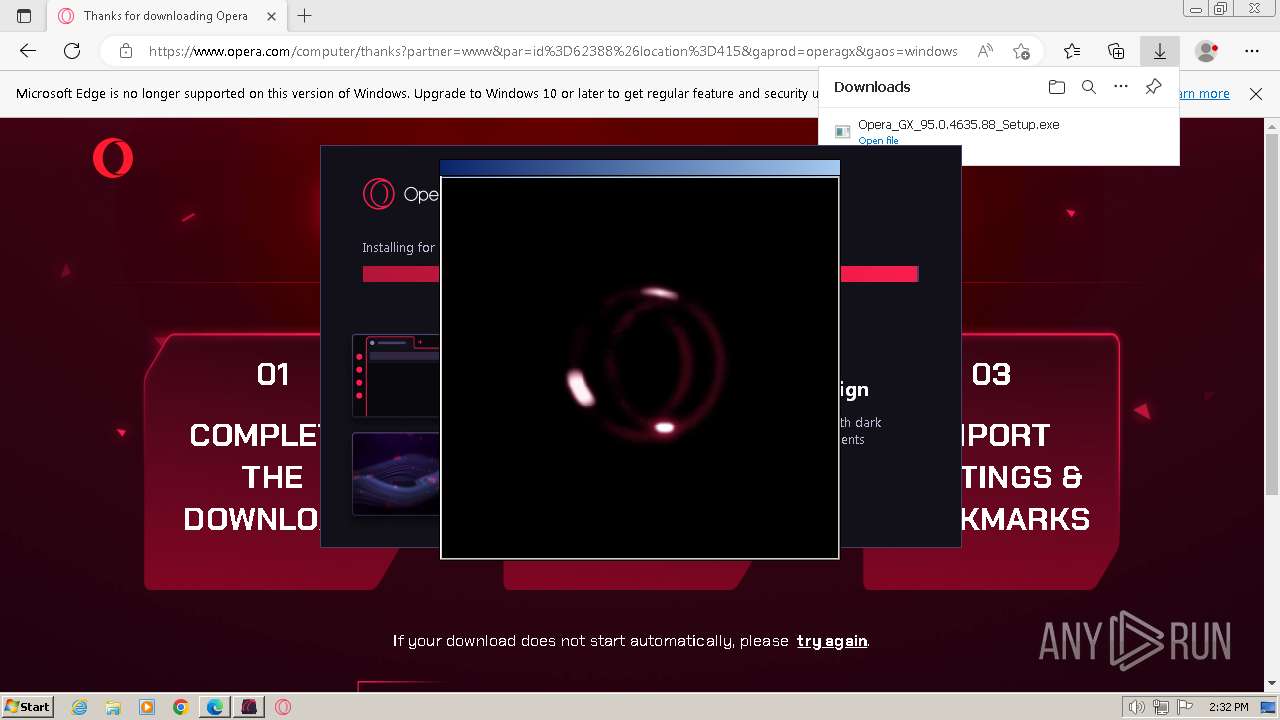The image size is (1280, 720).
Task: Open the Favorites list
Action: (x=1072, y=51)
